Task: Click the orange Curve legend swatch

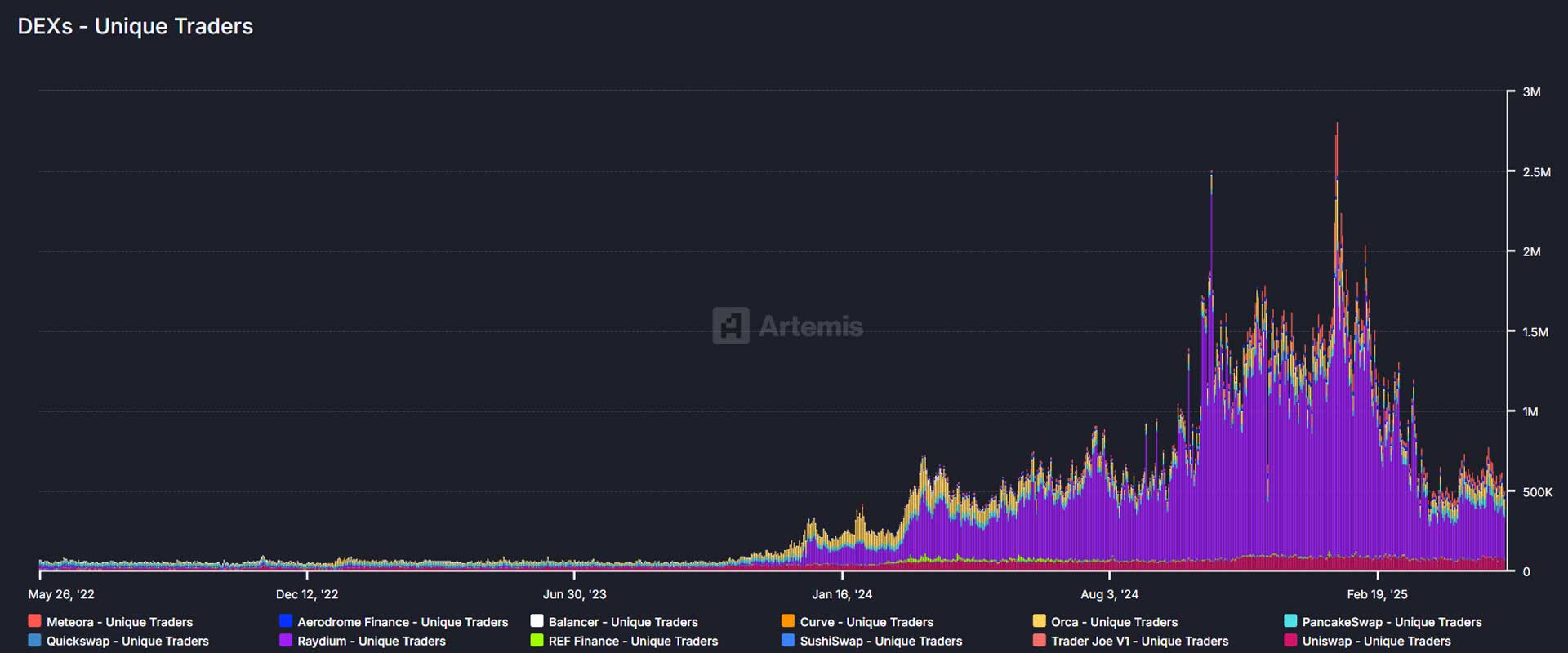Action: pos(788,621)
